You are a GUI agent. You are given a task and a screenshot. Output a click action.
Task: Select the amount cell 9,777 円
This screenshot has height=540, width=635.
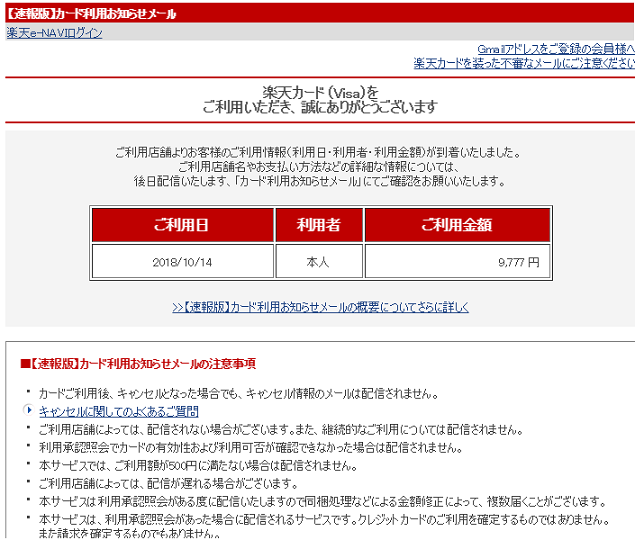pos(457,261)
